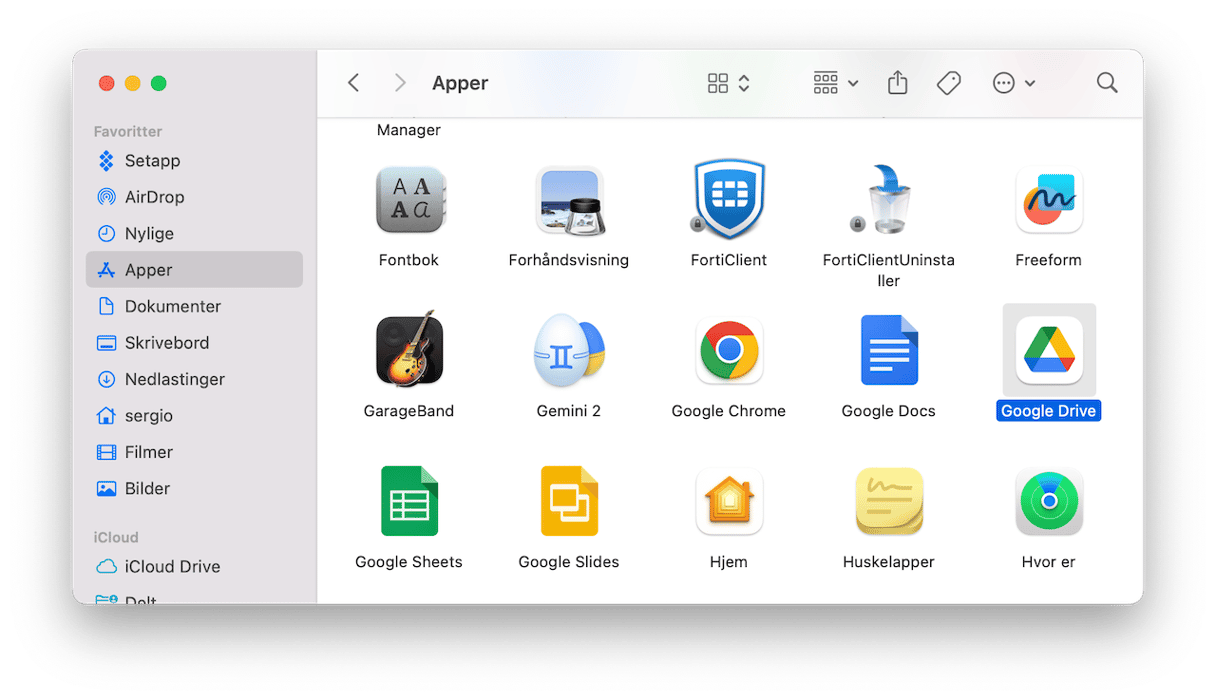Click the Share toolbar button
This screenshot has width=1216, height=700.
pyautogui.click(x=897, y=83)
